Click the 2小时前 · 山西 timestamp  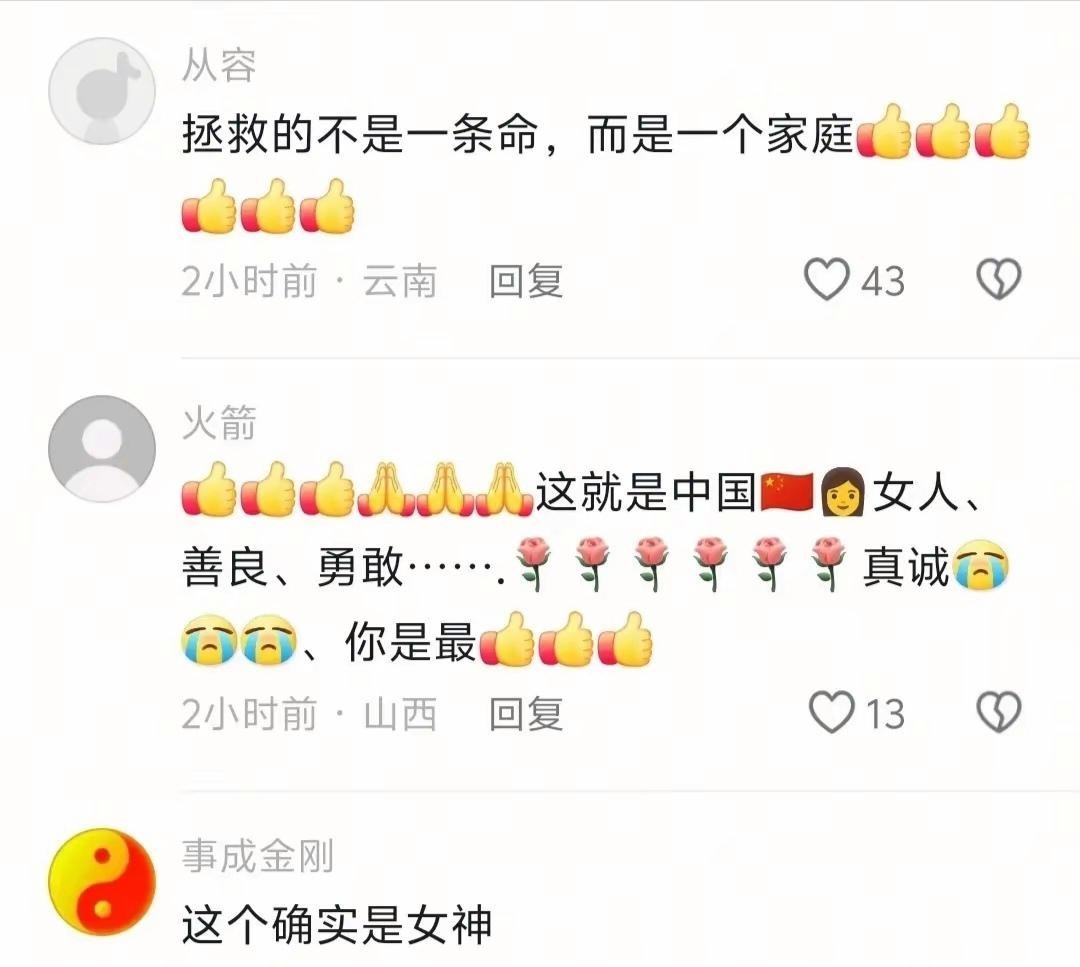pyautogui.click(x=309, y=714)
